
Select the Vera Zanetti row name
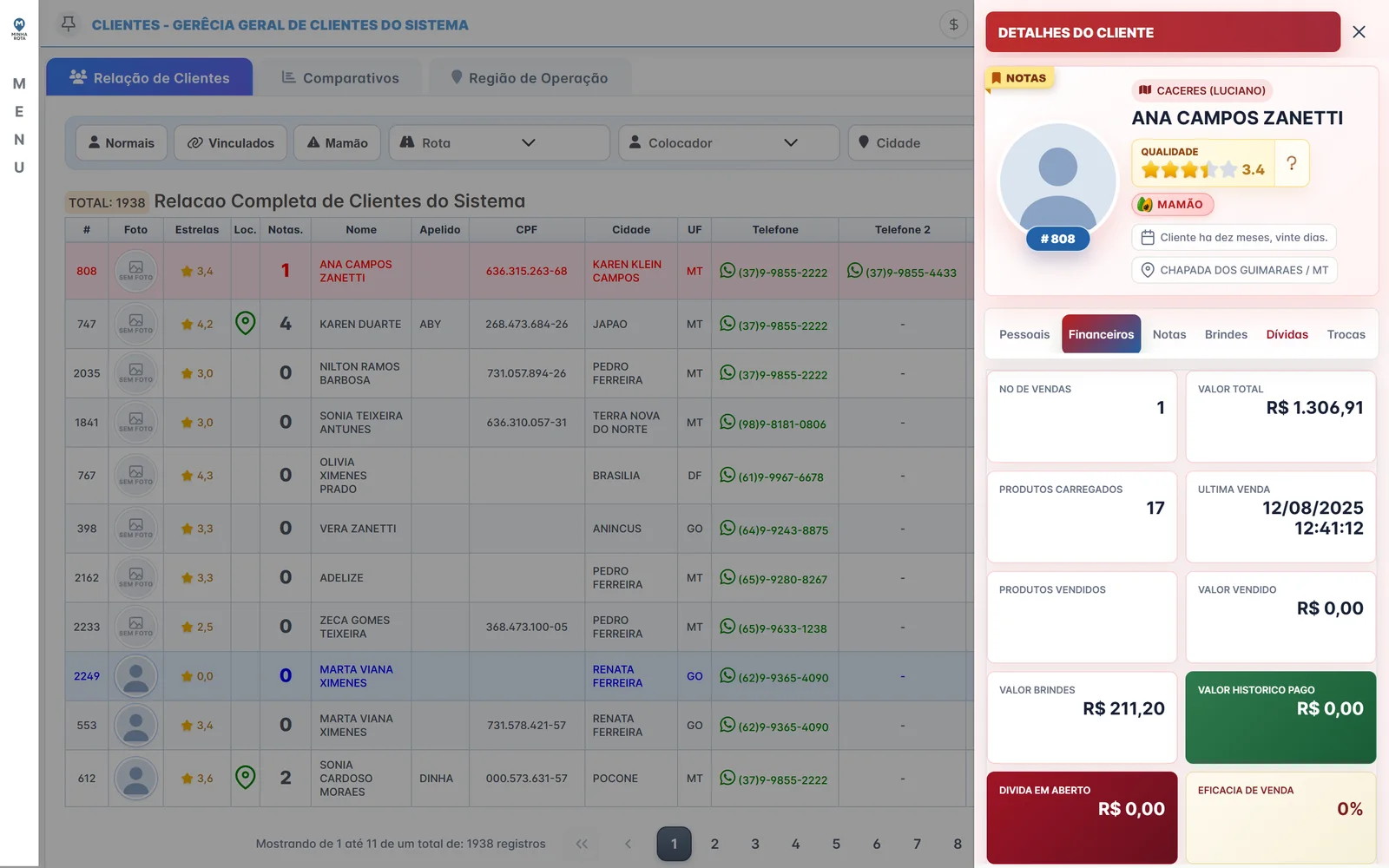(358, 529)
